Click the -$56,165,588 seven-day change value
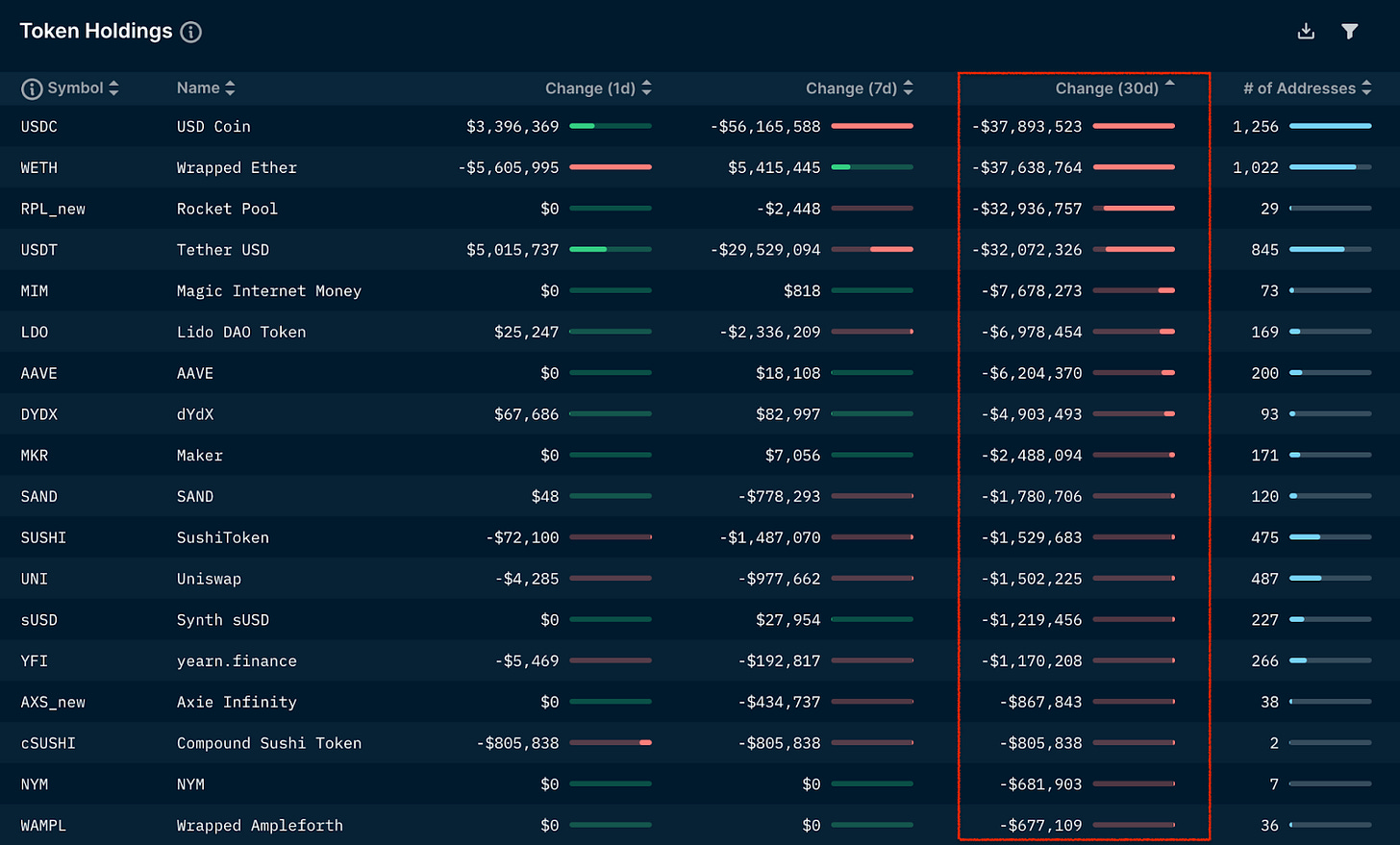 (x=765, y=127)
